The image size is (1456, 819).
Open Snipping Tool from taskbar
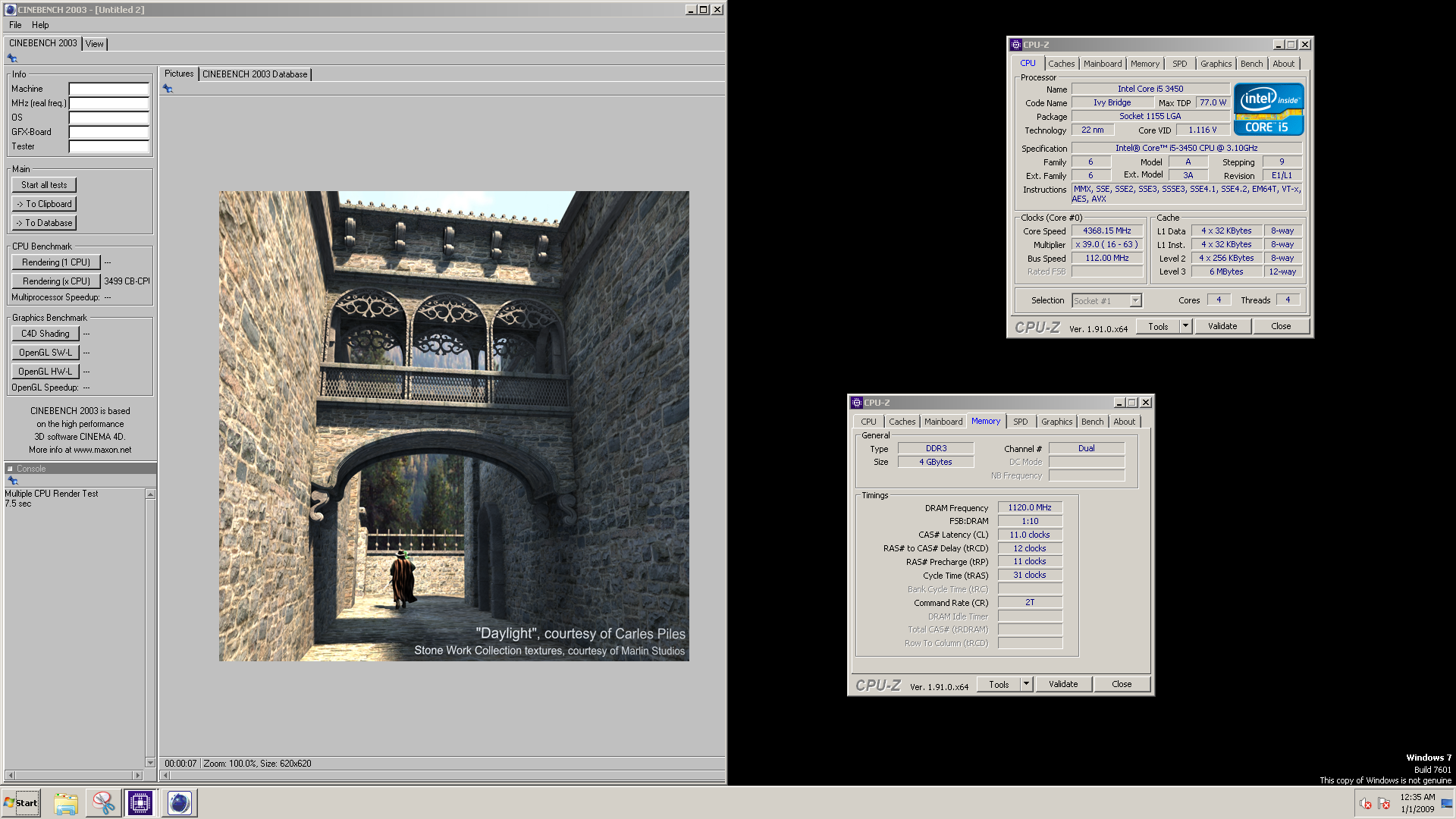coord(103,803)
